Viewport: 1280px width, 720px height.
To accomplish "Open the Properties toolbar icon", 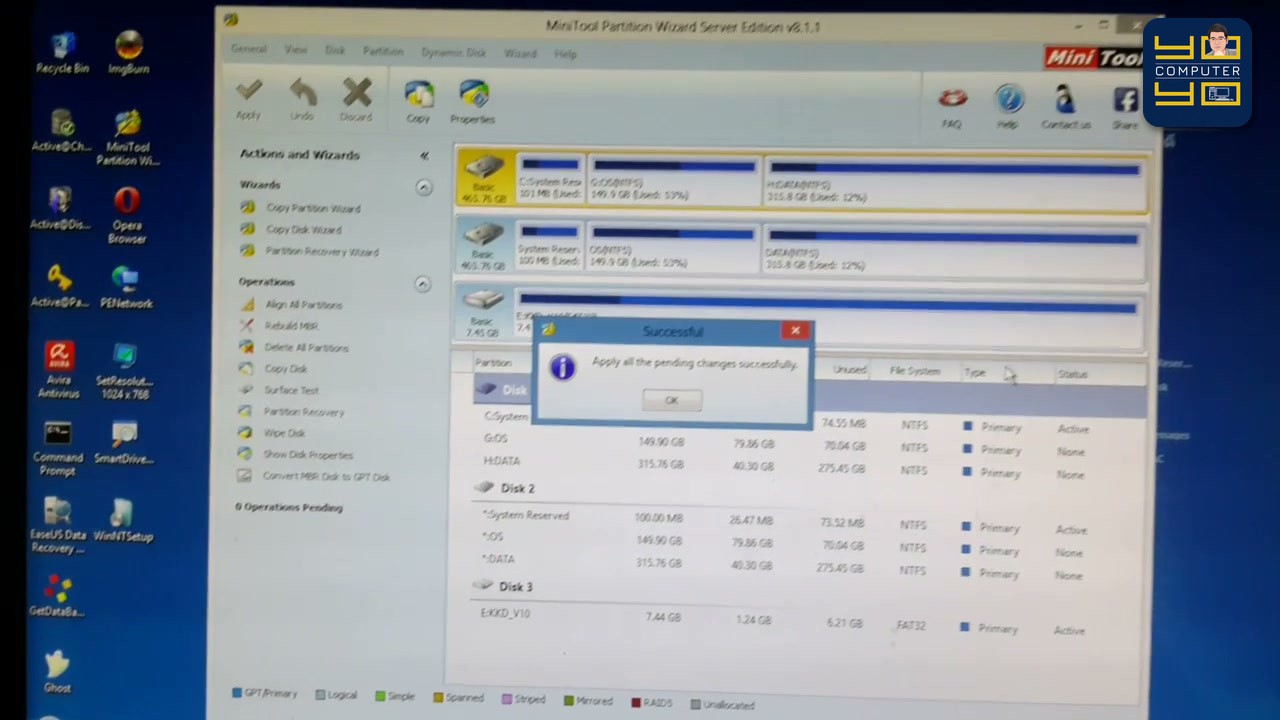I will (x=473, y=102).
